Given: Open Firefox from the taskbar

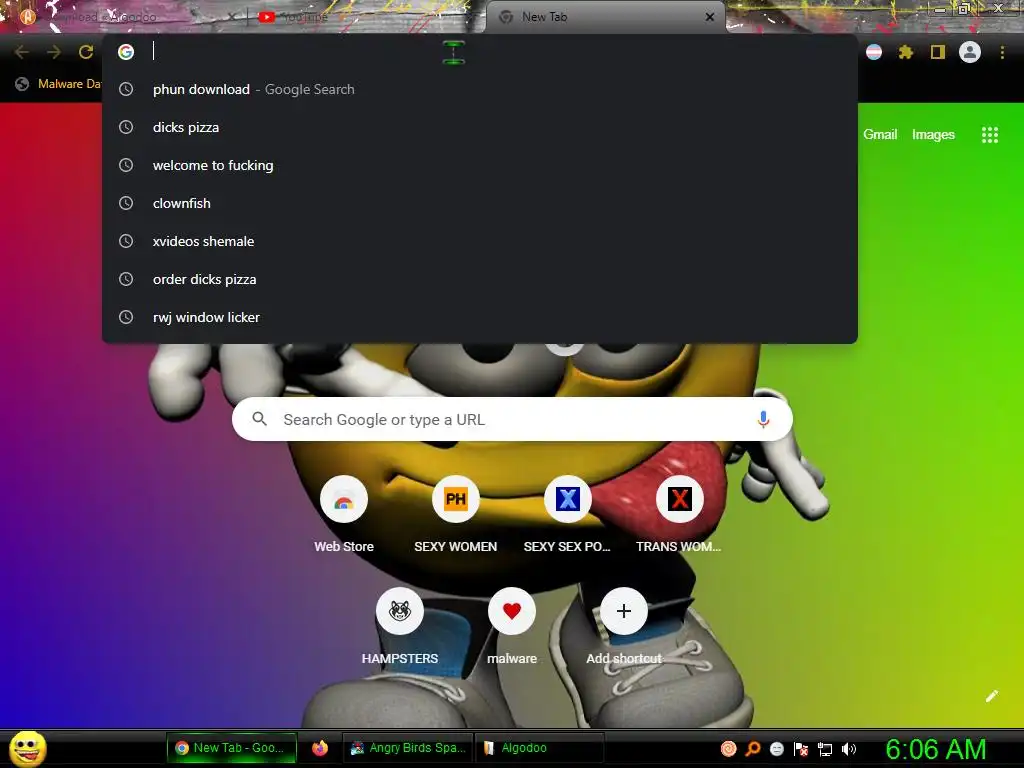Looking at the screenshot, I should pos(319,748).
